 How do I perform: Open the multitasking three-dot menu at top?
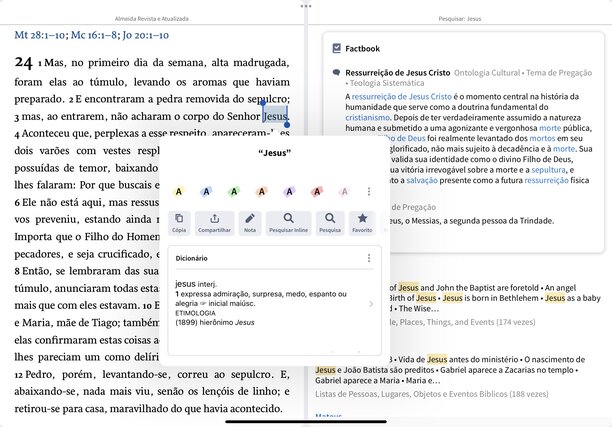pos(306,6)
